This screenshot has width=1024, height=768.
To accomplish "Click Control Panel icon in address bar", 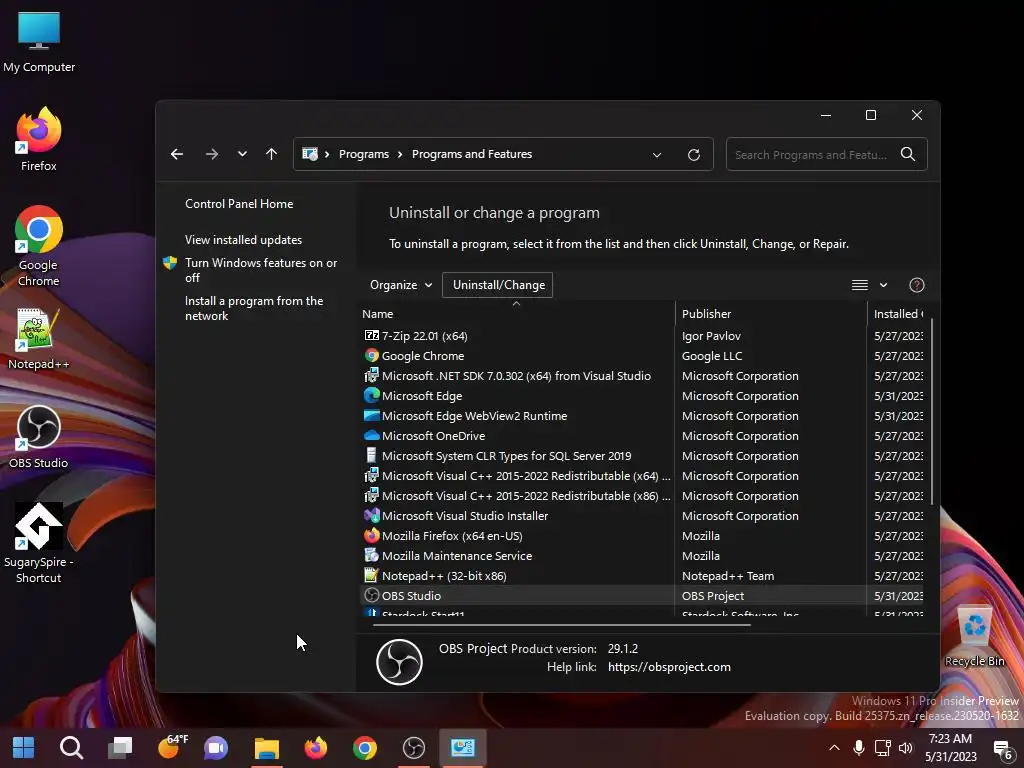I will coord(310,154).
